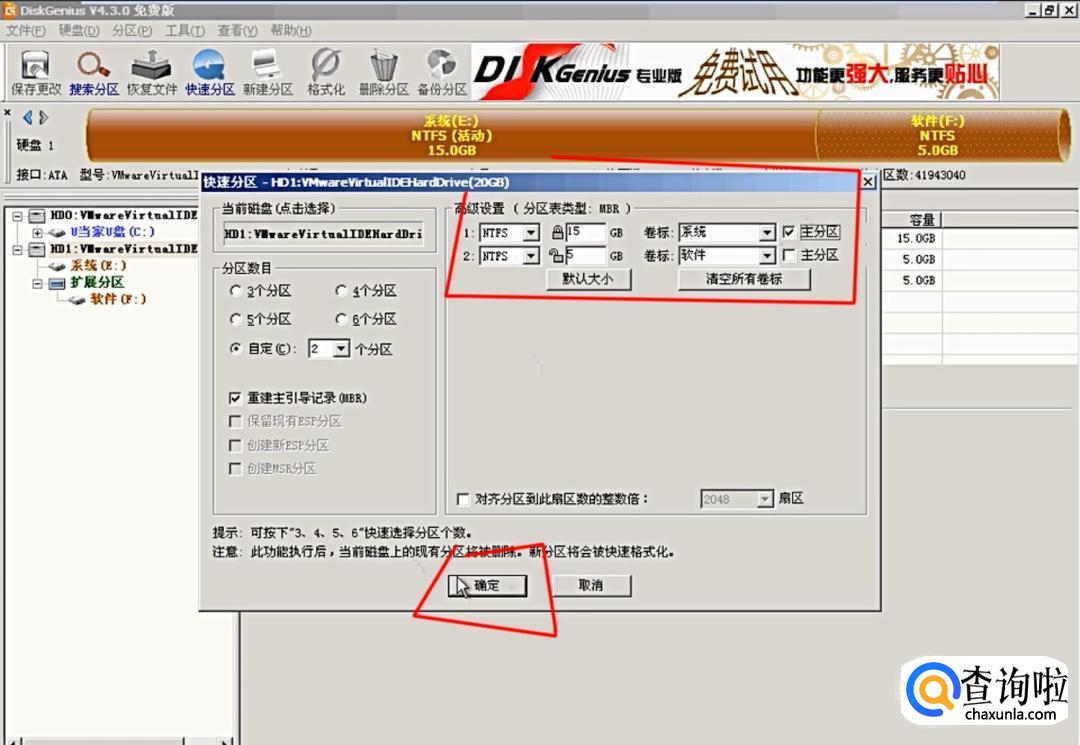
Task: Confirm with the 确定 button
Action: tap(487, 586)
